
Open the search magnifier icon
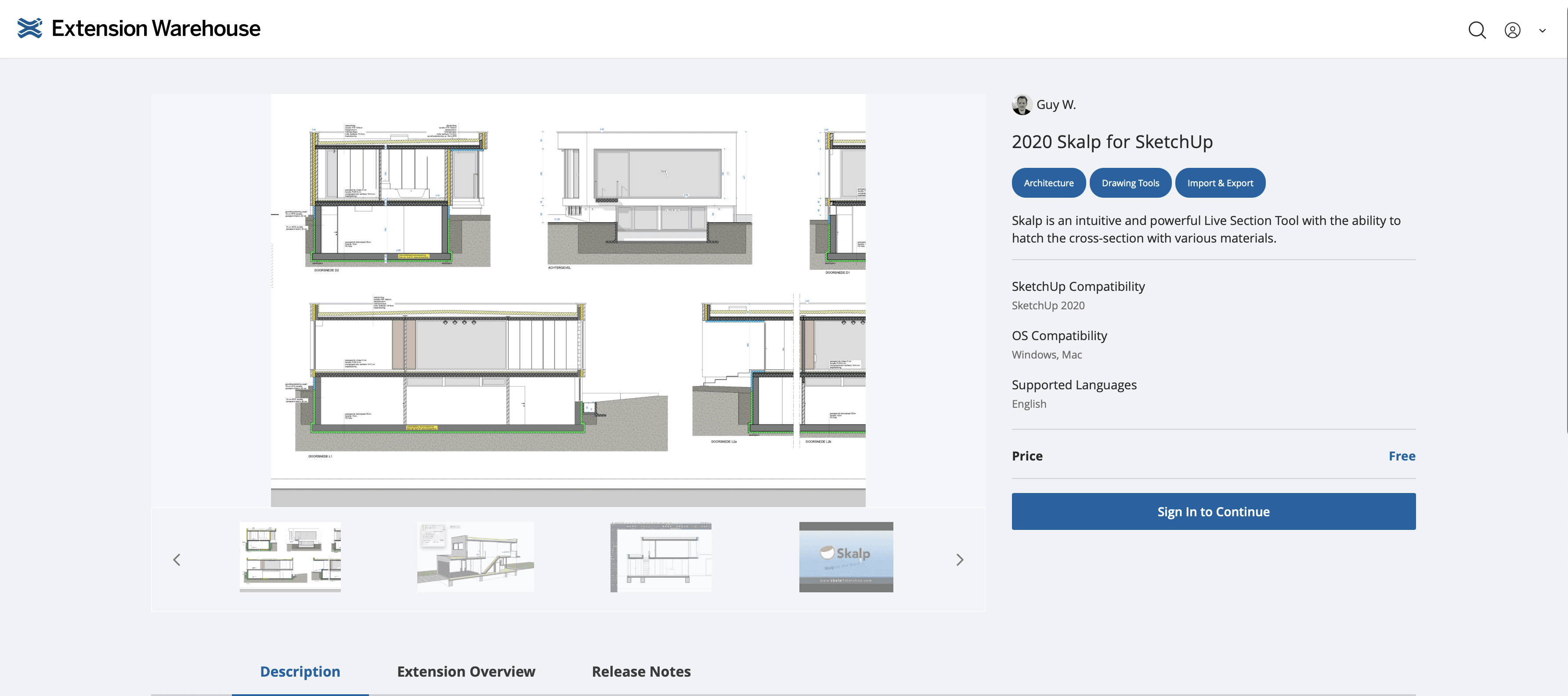pyautogui.click(x=1477, y=30)
